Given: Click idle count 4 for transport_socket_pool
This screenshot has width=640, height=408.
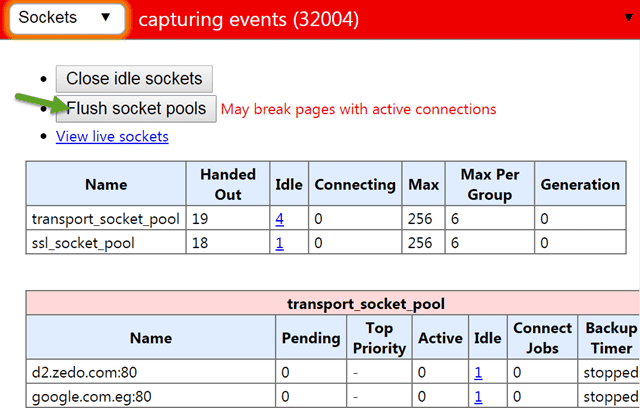Looking at the screenshot, I should (x=280, y=219).
